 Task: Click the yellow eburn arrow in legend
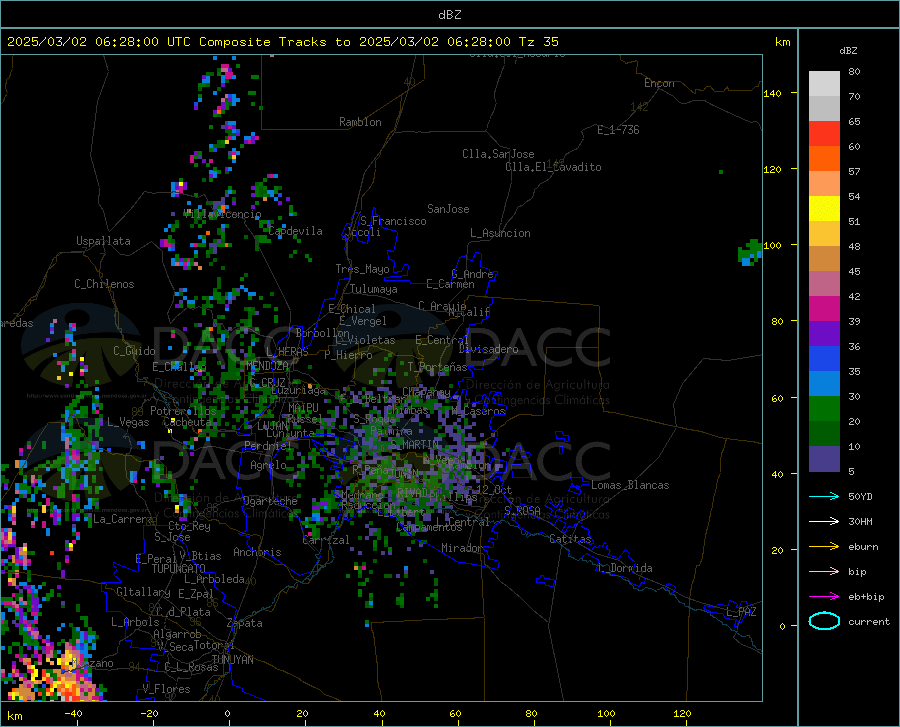(824, 547)
